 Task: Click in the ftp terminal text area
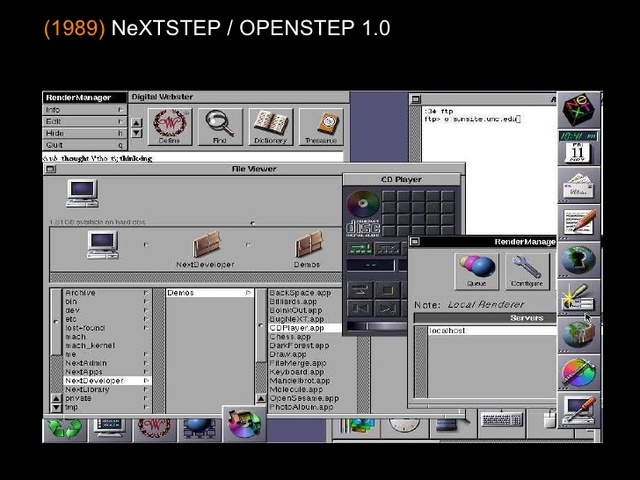tap(489, 171)
